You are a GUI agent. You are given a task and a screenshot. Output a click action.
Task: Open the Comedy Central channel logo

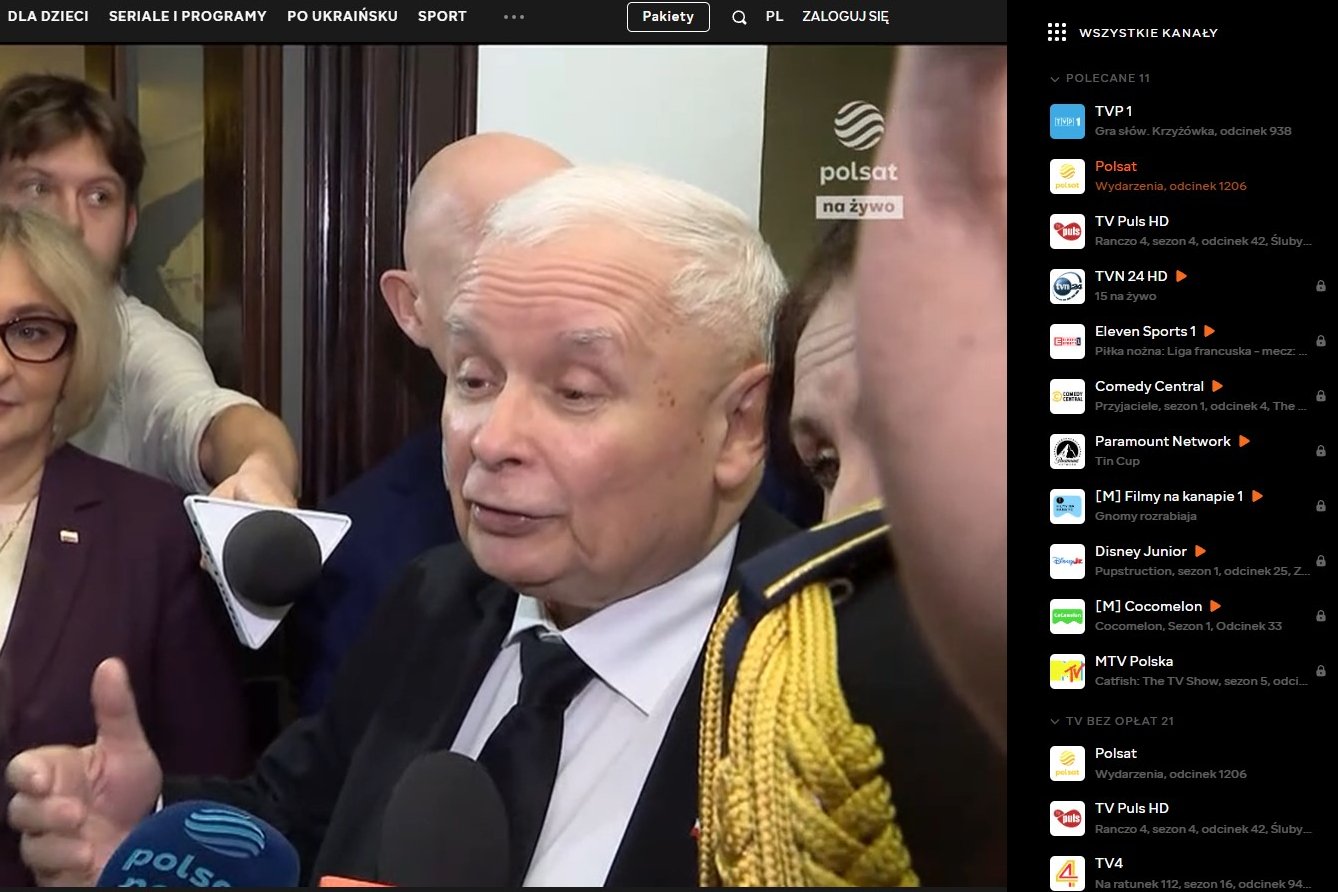[1066, 395]
